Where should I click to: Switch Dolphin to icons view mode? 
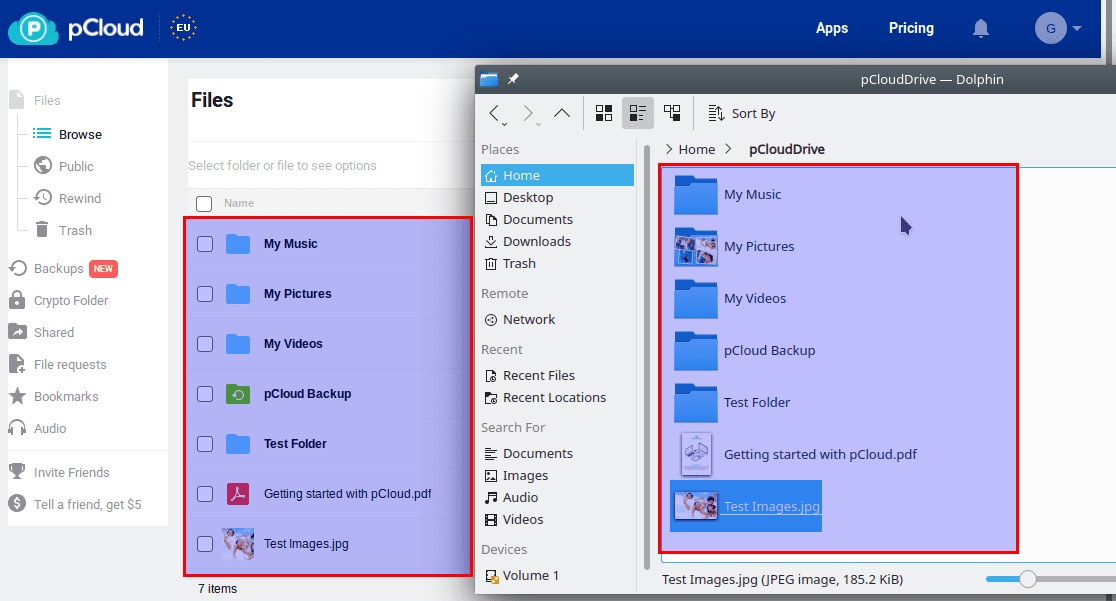tap(603, 113)
